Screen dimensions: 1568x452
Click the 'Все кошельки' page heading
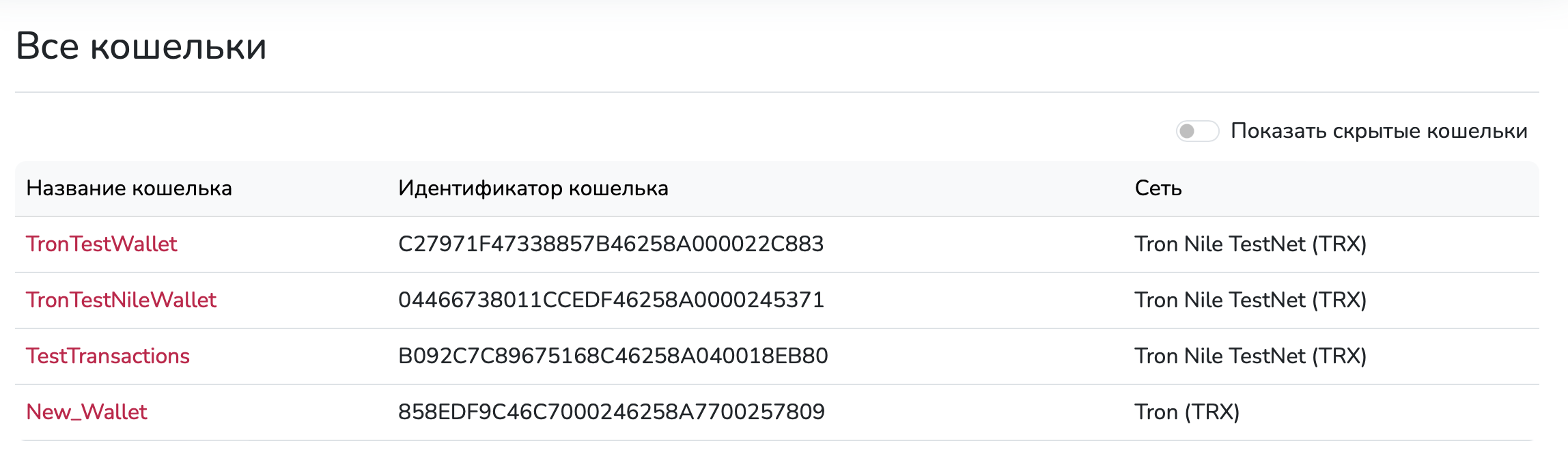[x=141, y=46]
